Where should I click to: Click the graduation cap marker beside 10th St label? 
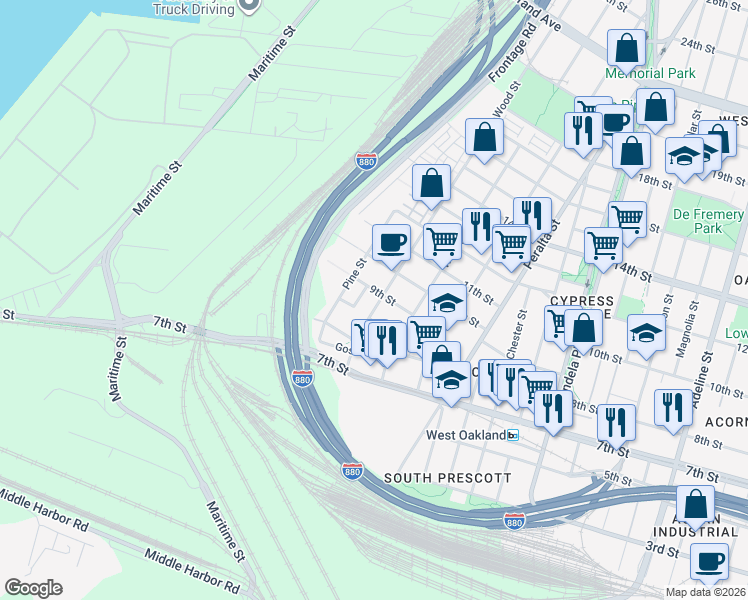tap(646, 334)
